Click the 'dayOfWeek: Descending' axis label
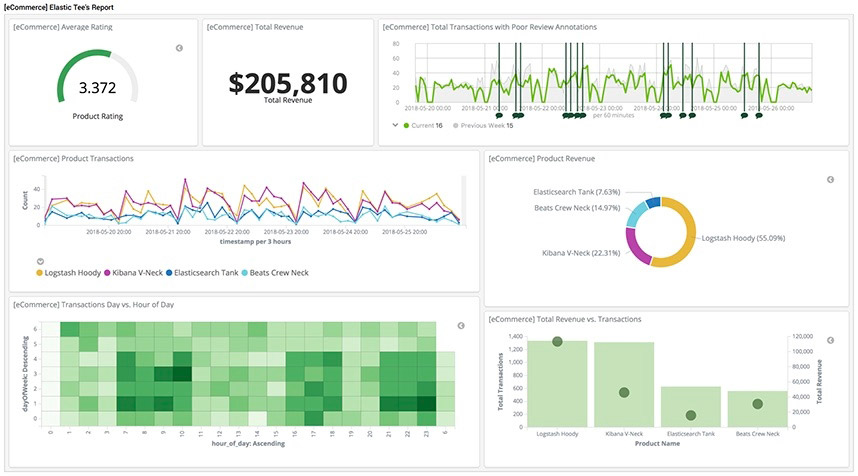The height and width of the screenshot is (476, 858). 25,374
